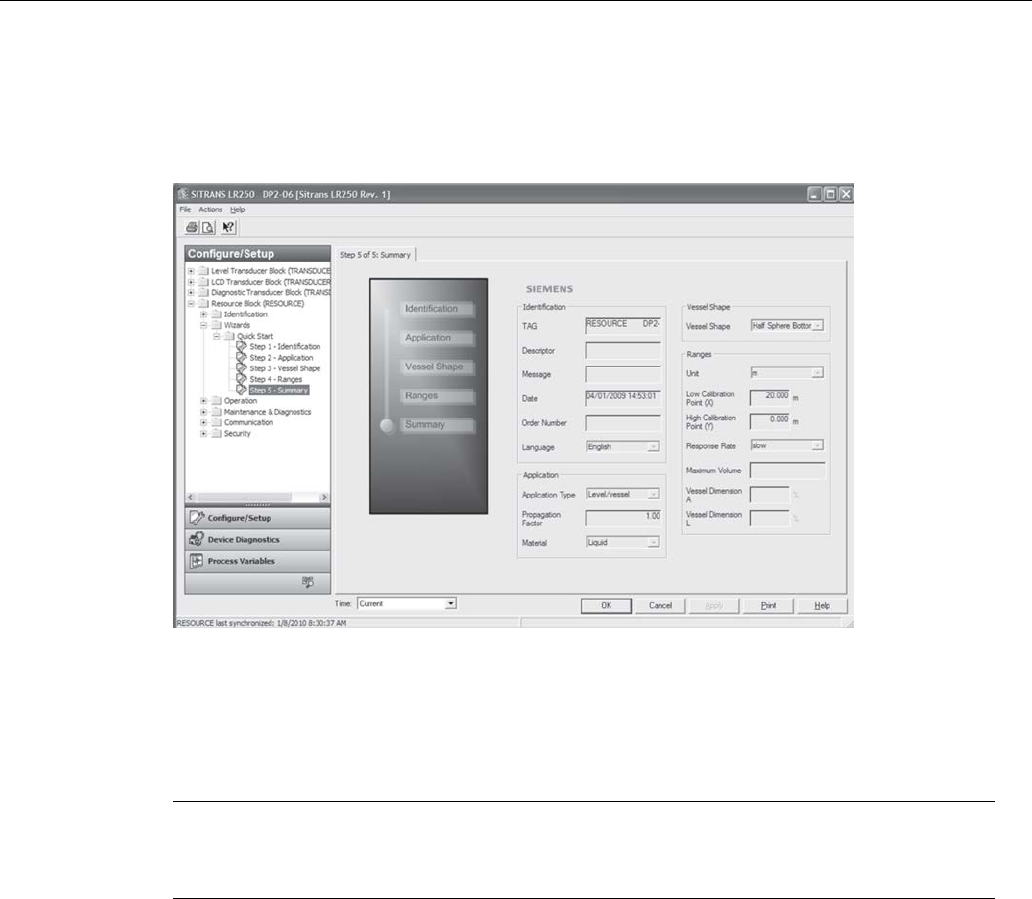
Task: Click the Order Number input field
Action: pos(623,423)
